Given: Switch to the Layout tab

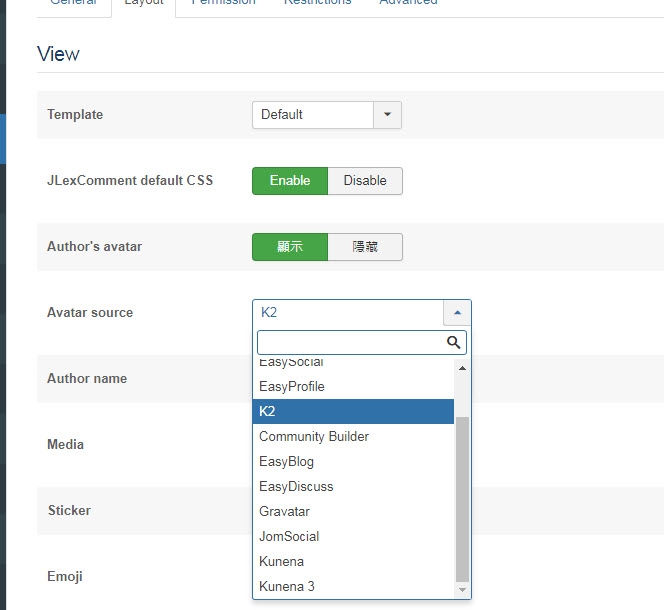Looking at the screenshot, I should click(143, 2).
